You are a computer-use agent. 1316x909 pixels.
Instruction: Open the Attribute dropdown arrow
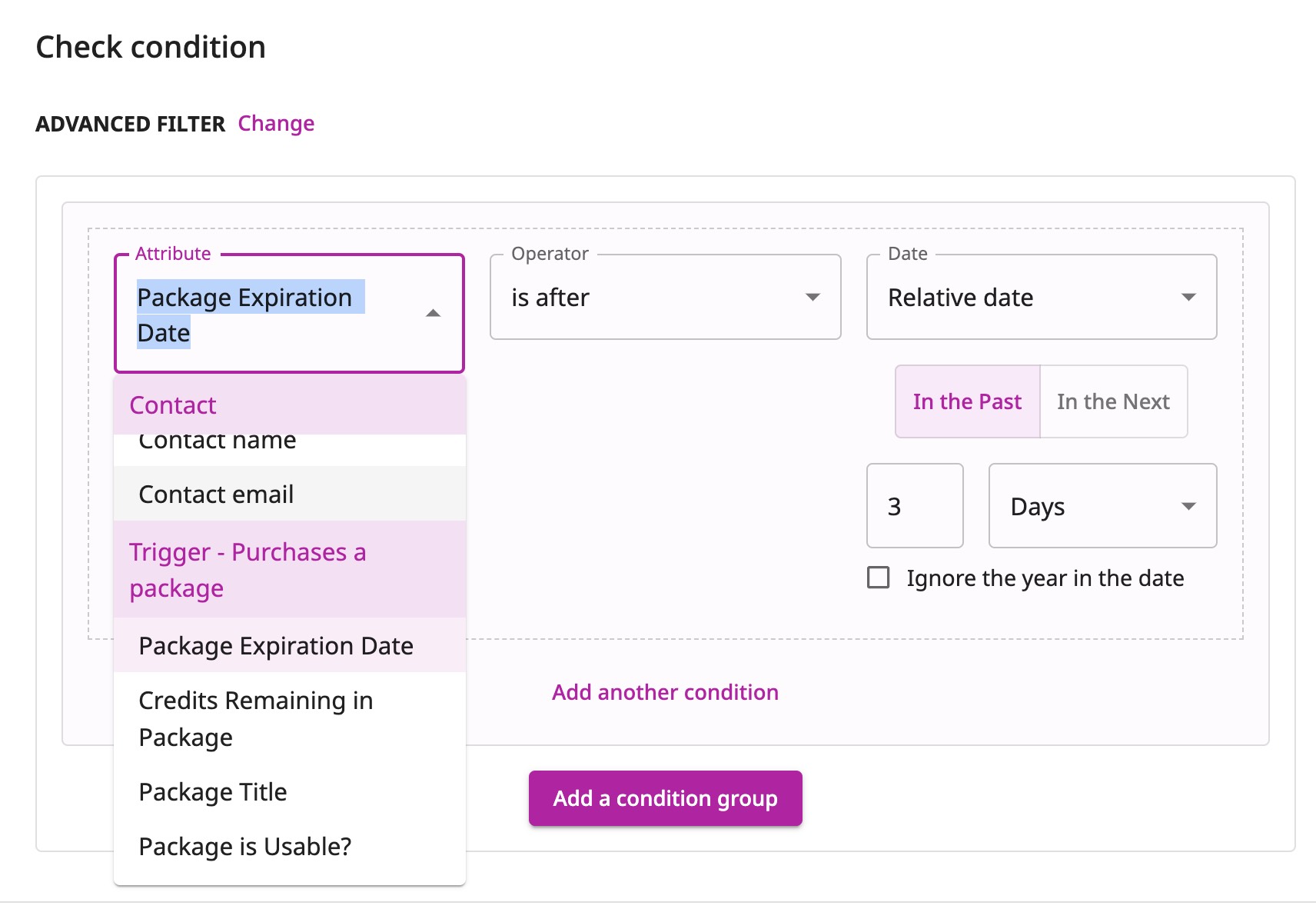(x=433, y=313)
